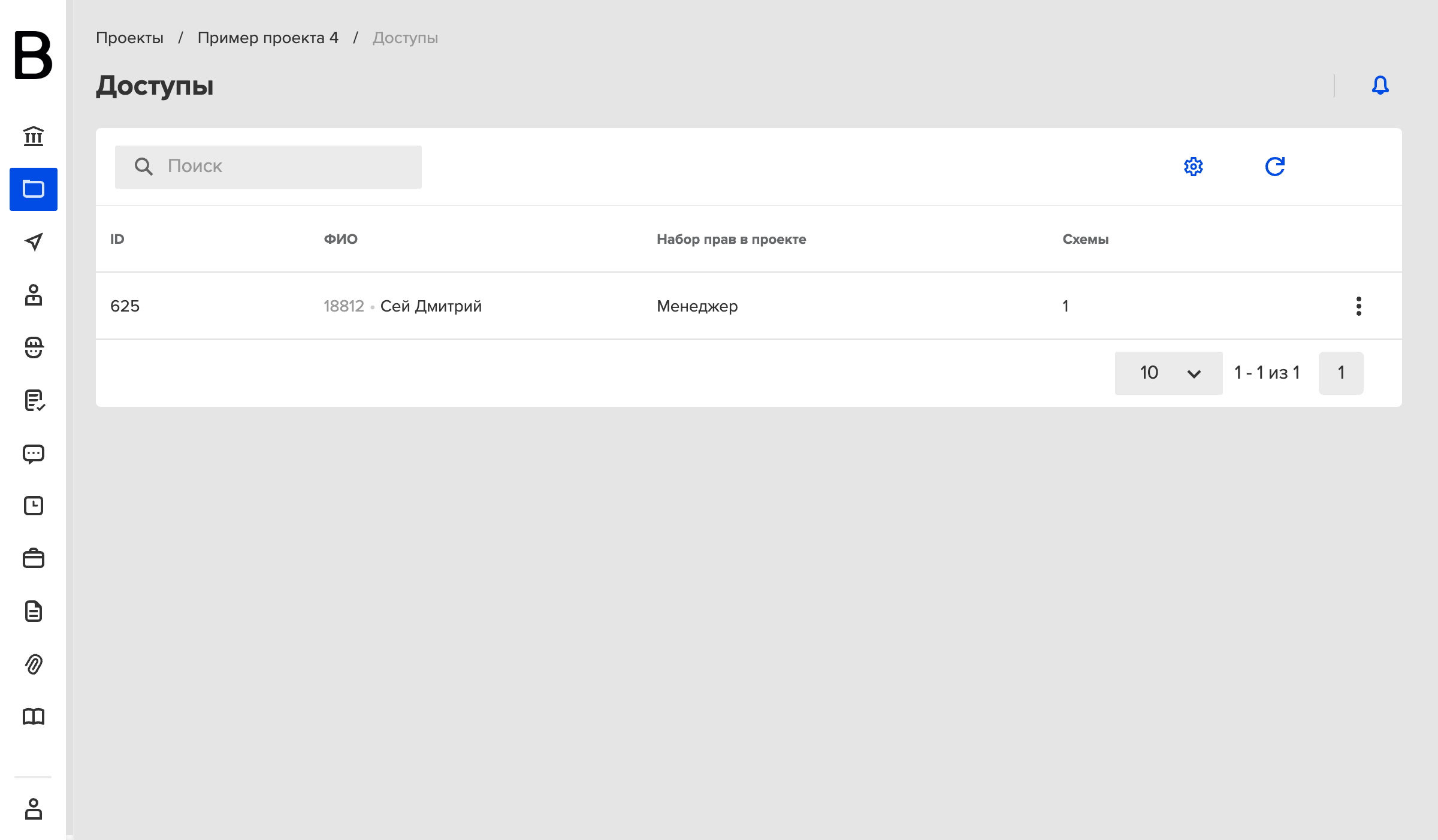
Task: Open the bank building sidebar icon
Action: (34, 136)
